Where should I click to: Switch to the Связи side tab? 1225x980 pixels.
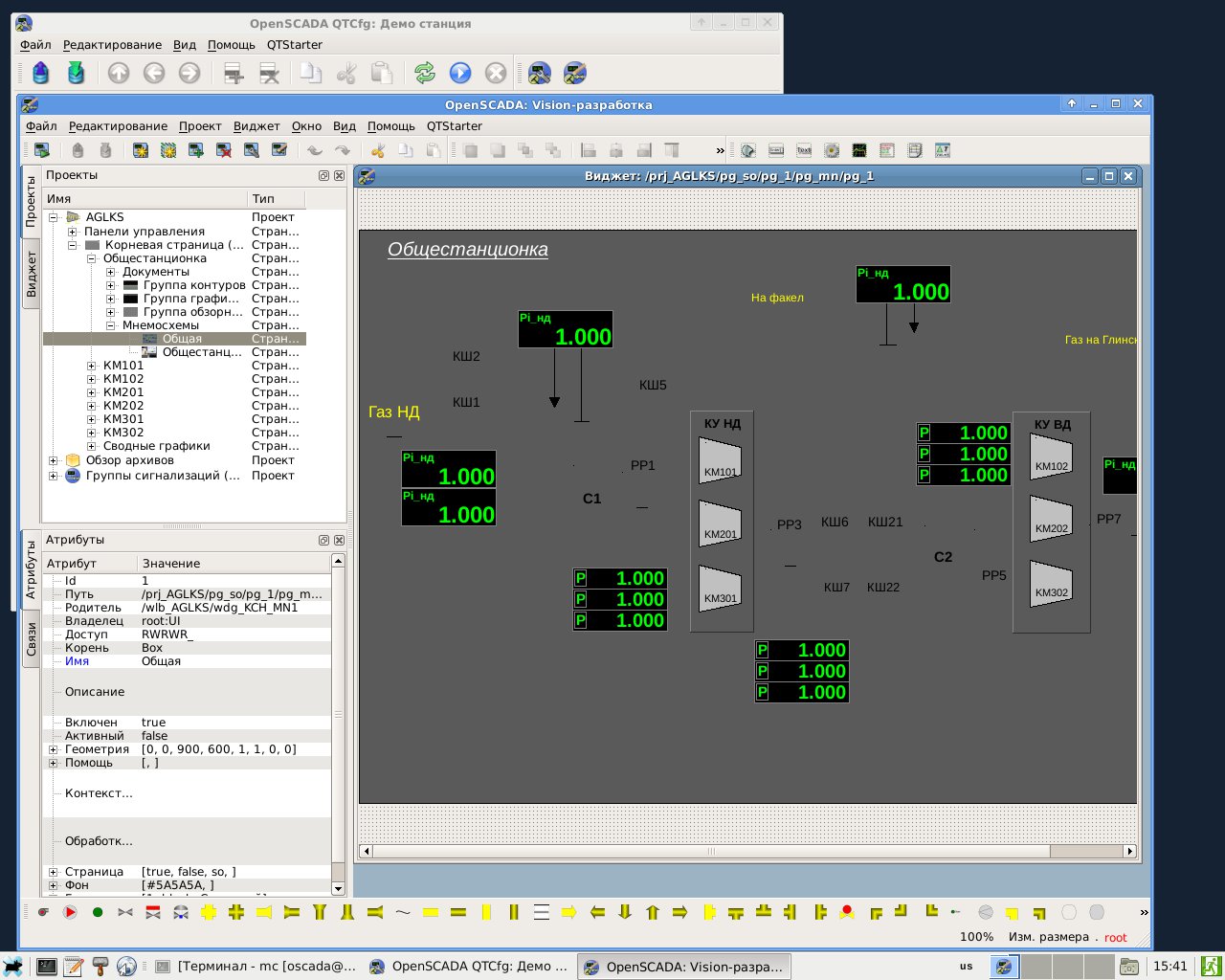(31, 639)
